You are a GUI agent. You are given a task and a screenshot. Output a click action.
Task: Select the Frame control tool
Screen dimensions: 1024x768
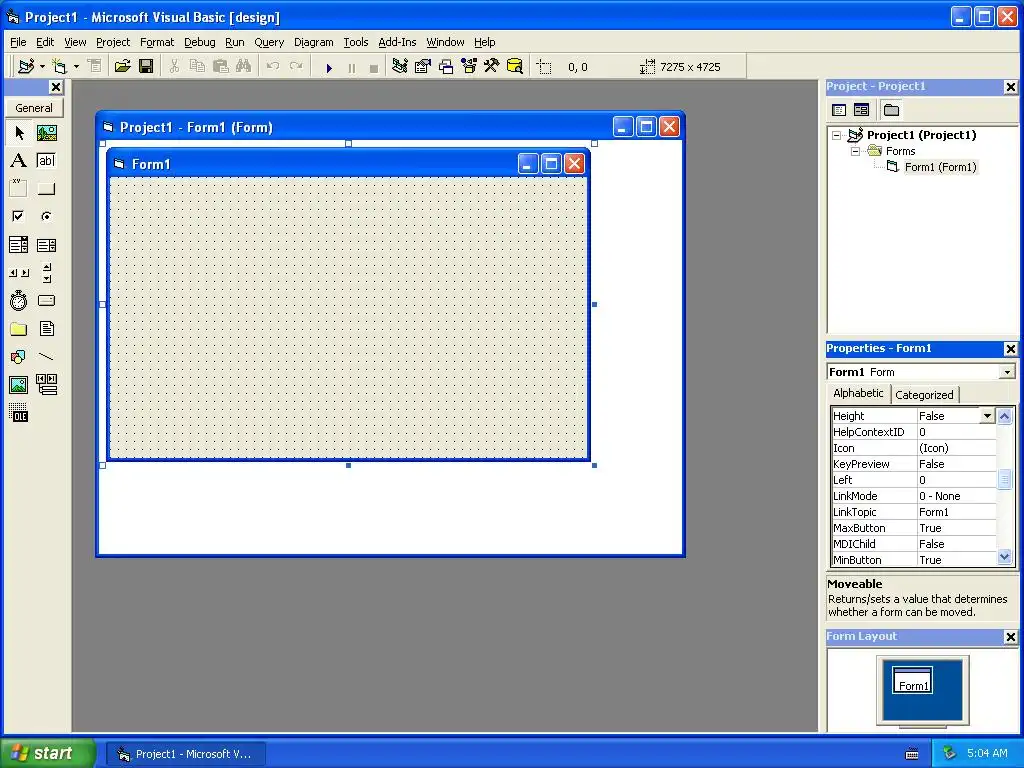click(19, 189)
